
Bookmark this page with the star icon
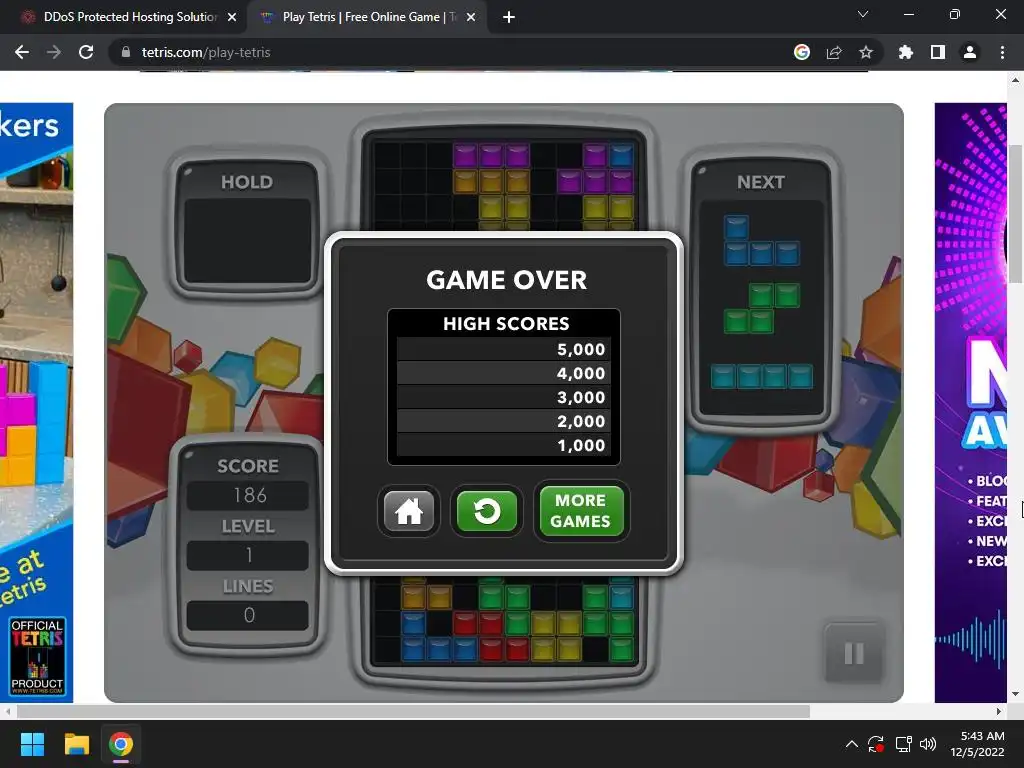coord(866,52)
